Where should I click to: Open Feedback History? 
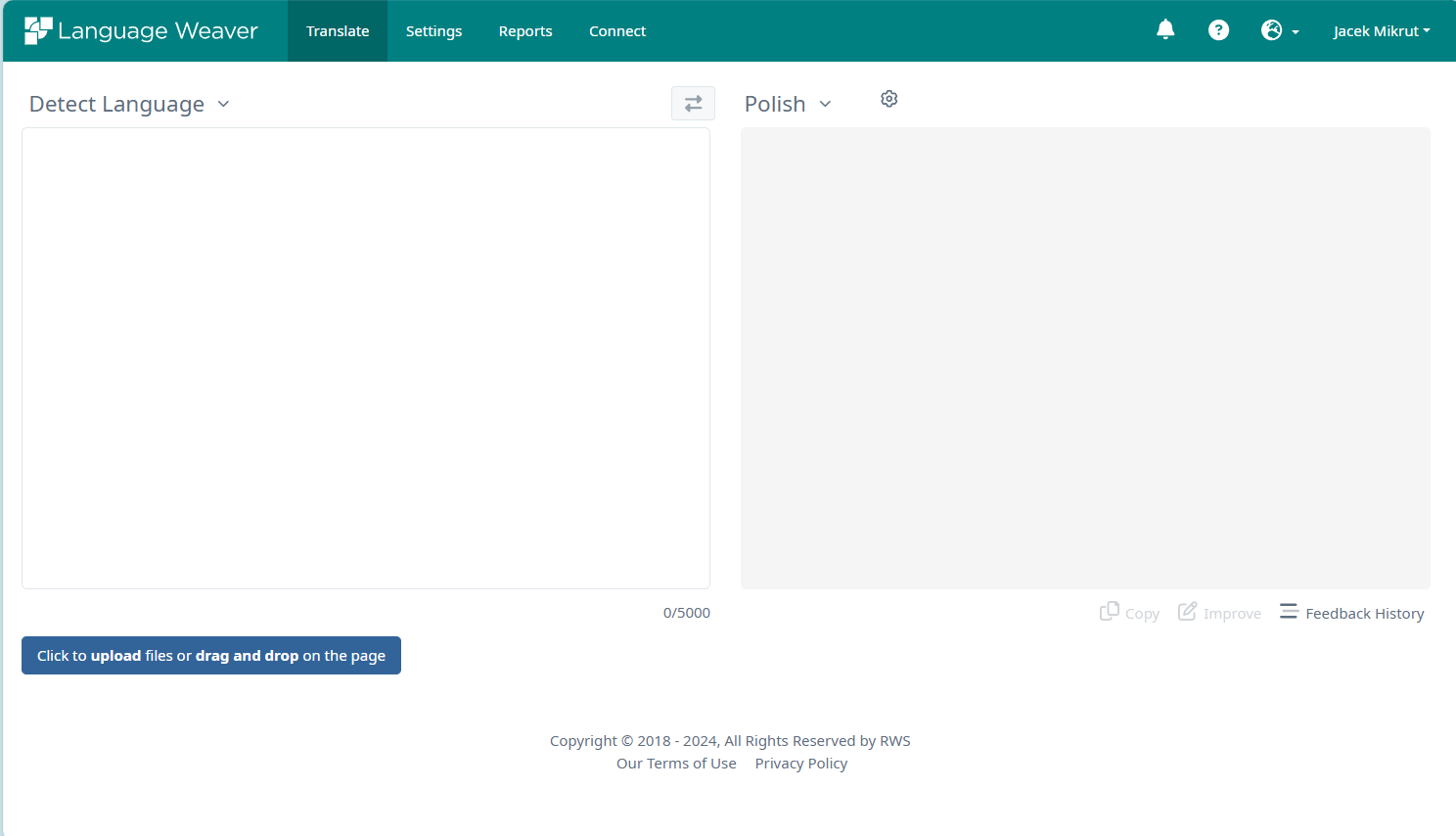tap(1351, 613)
